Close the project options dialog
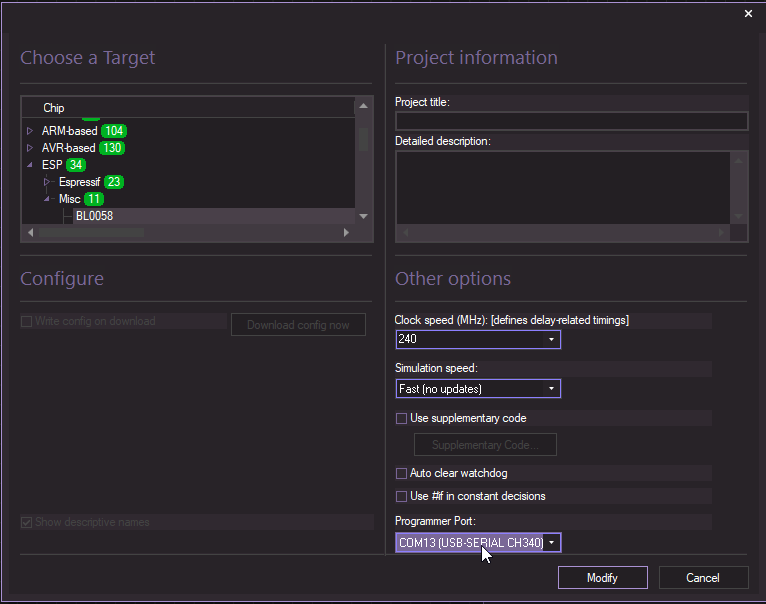 pyautogui.click(x=748, y=14)
